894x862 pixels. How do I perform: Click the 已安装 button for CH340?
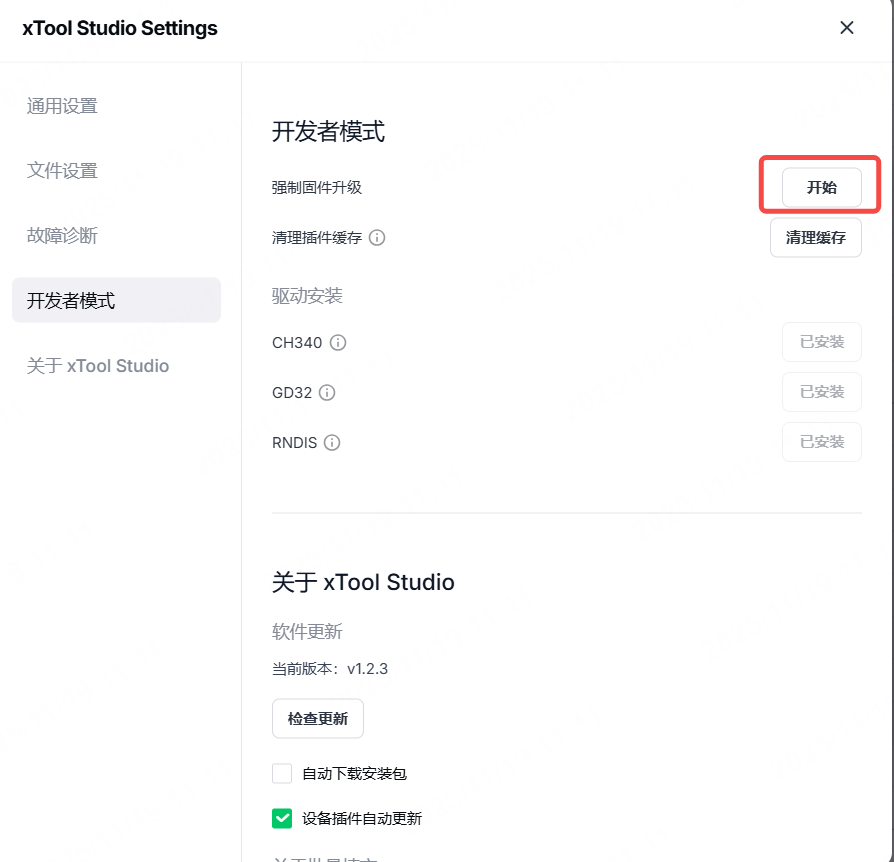pyautogui.click(x=821, y=342)
